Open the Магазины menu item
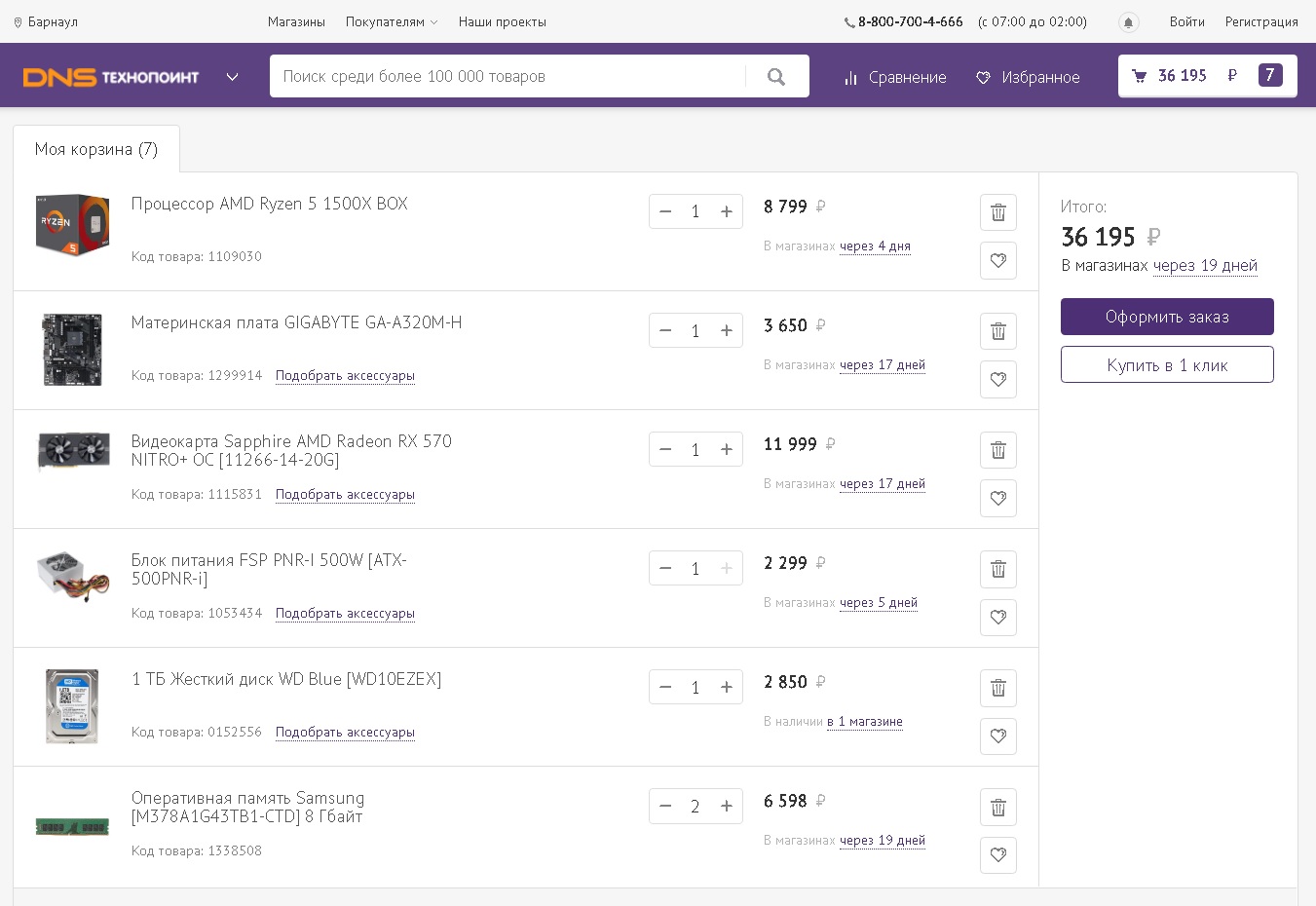Image resolution: width=1316 pixels, height=906 pixels. coord(296,21)
